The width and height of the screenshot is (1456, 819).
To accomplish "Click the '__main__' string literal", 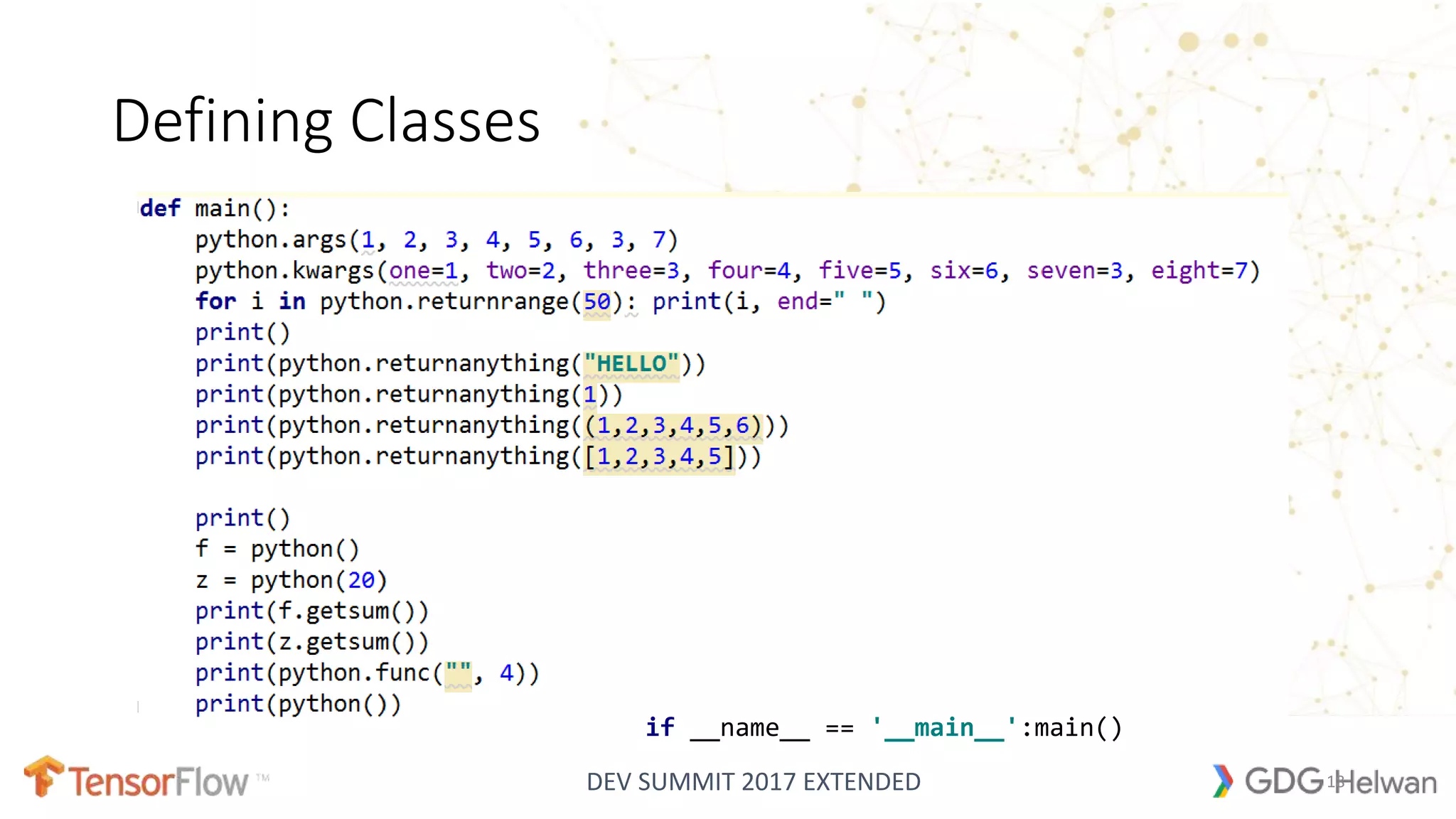I will (943, 728).
